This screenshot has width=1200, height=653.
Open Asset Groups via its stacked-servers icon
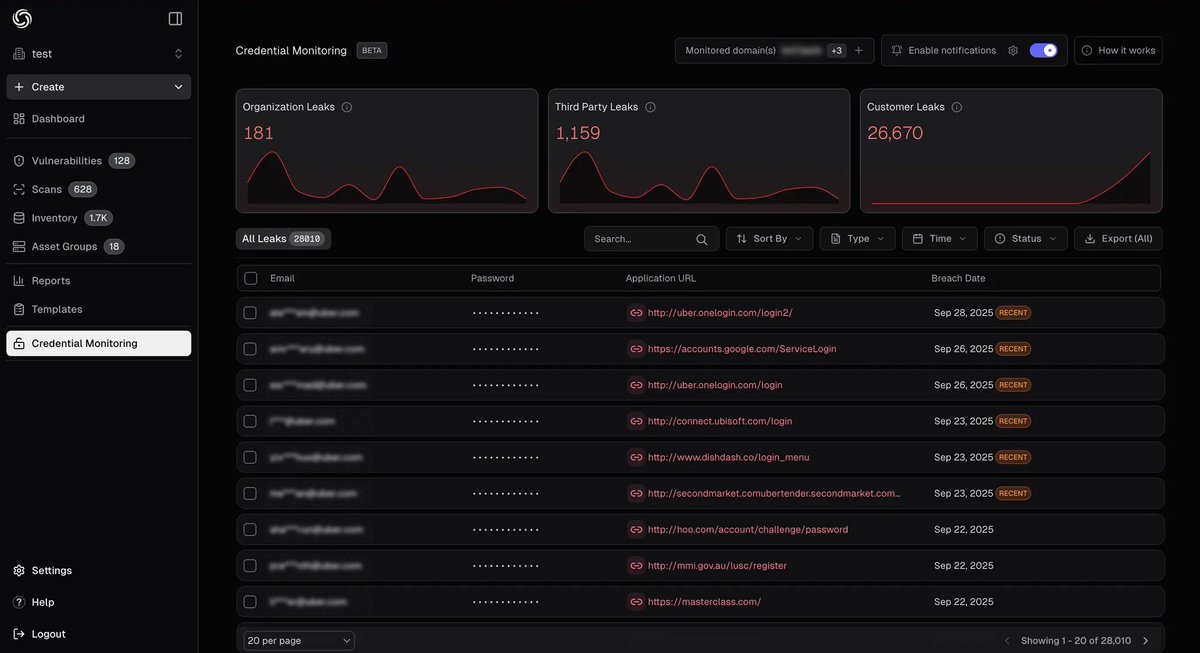click(x=17, y=245)
